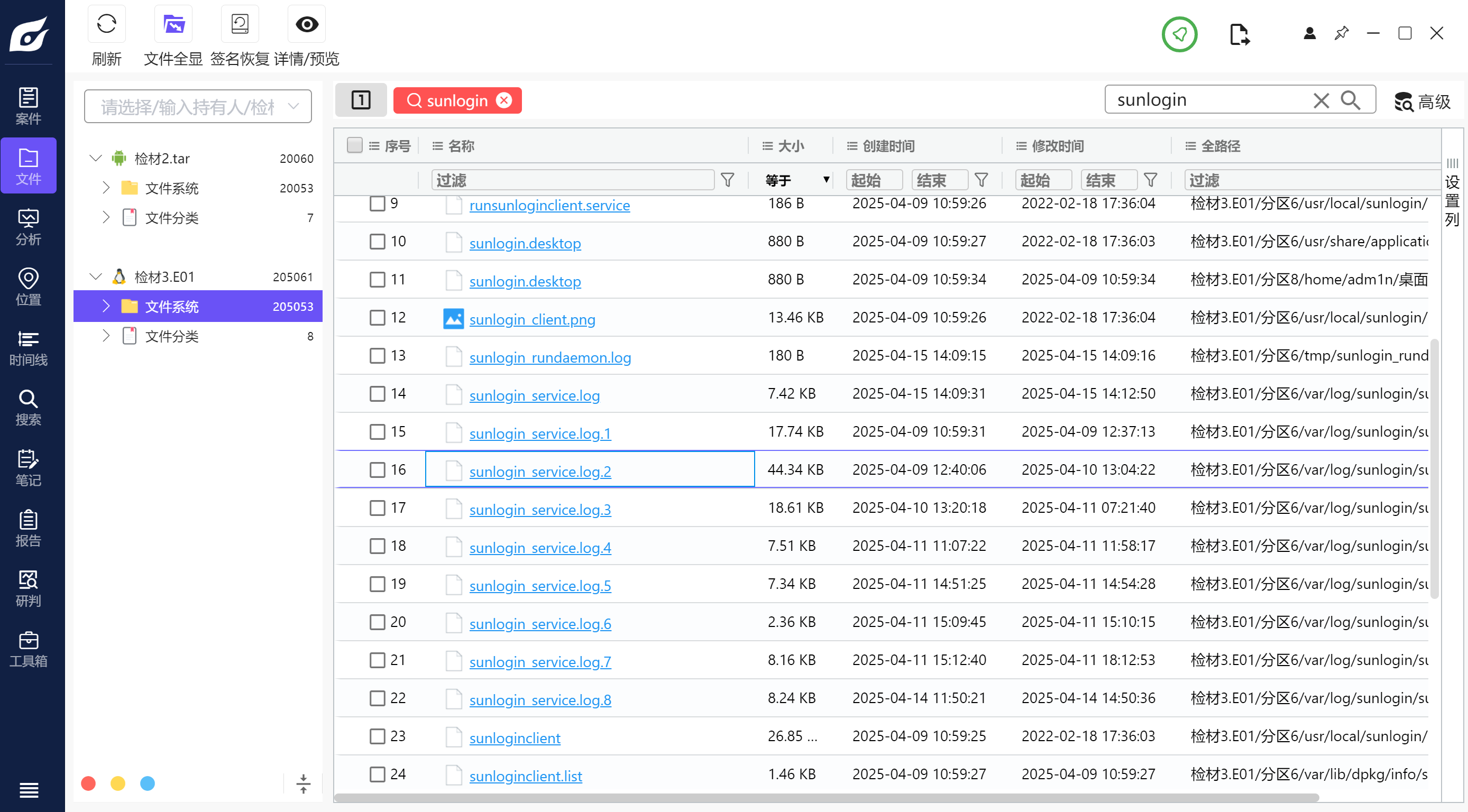Open the 案件 sidebar section
The height and width of the screenshot is (812, 1468).
pyautogui.click(x=29, y=106)
